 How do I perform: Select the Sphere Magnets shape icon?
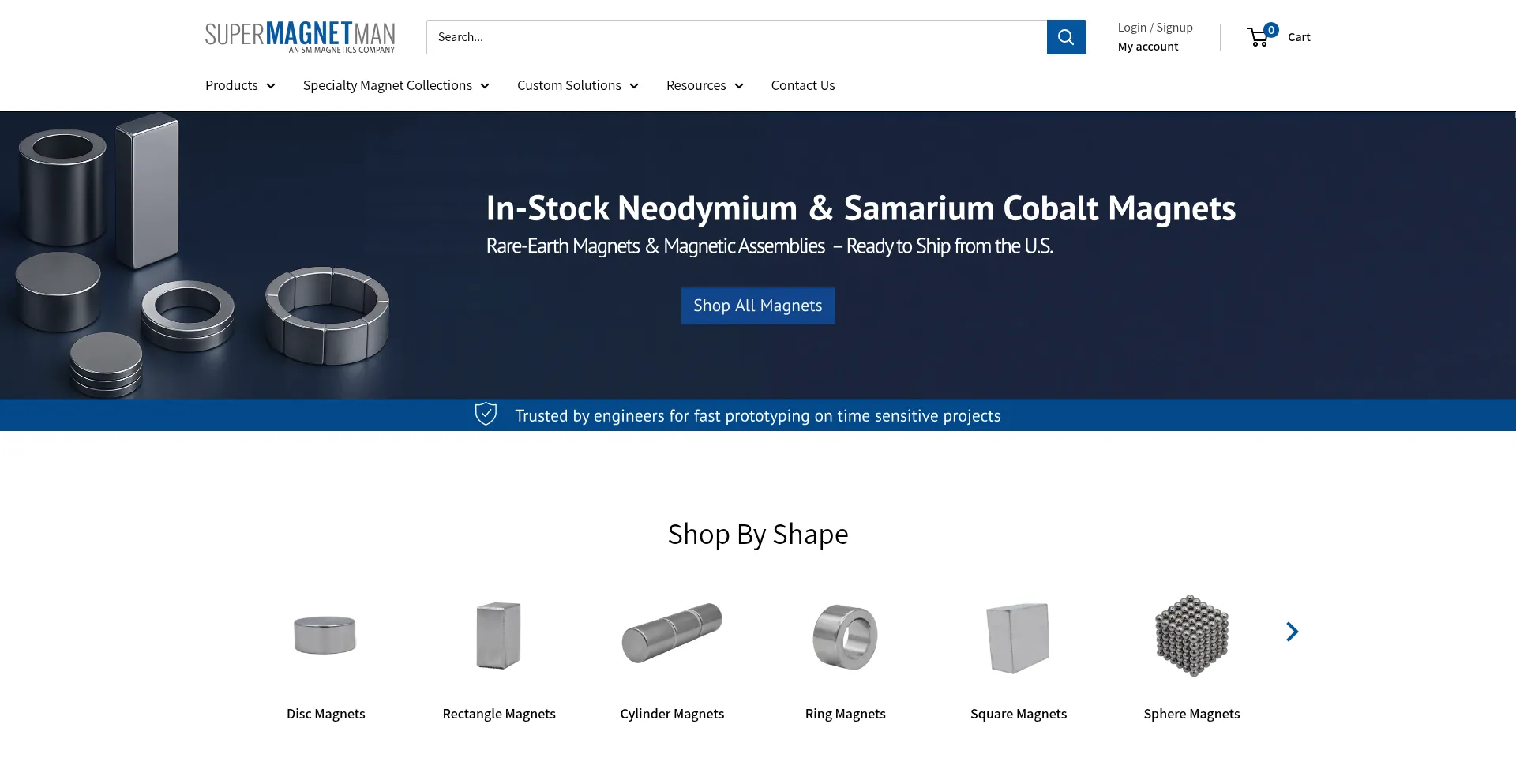(x=1191, y=636)
